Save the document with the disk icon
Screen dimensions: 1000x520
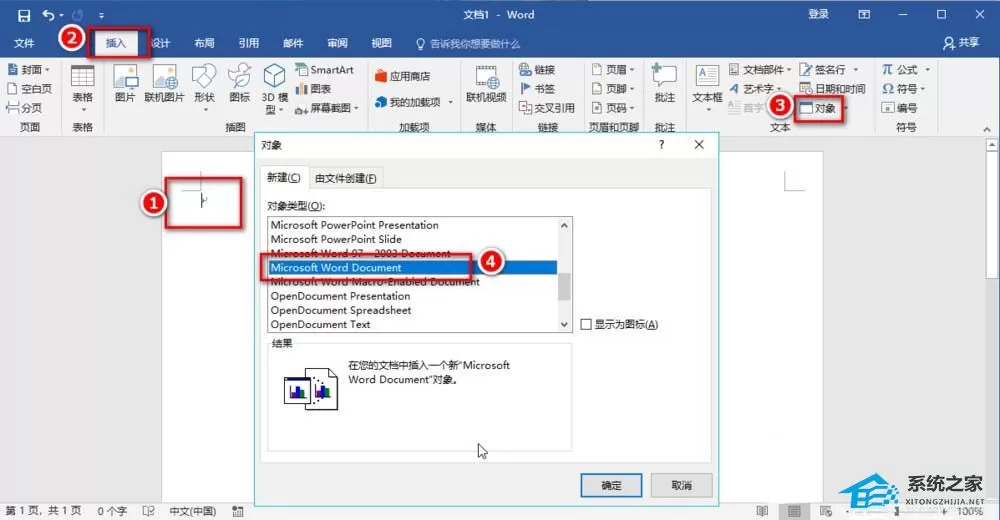(24, 15)
